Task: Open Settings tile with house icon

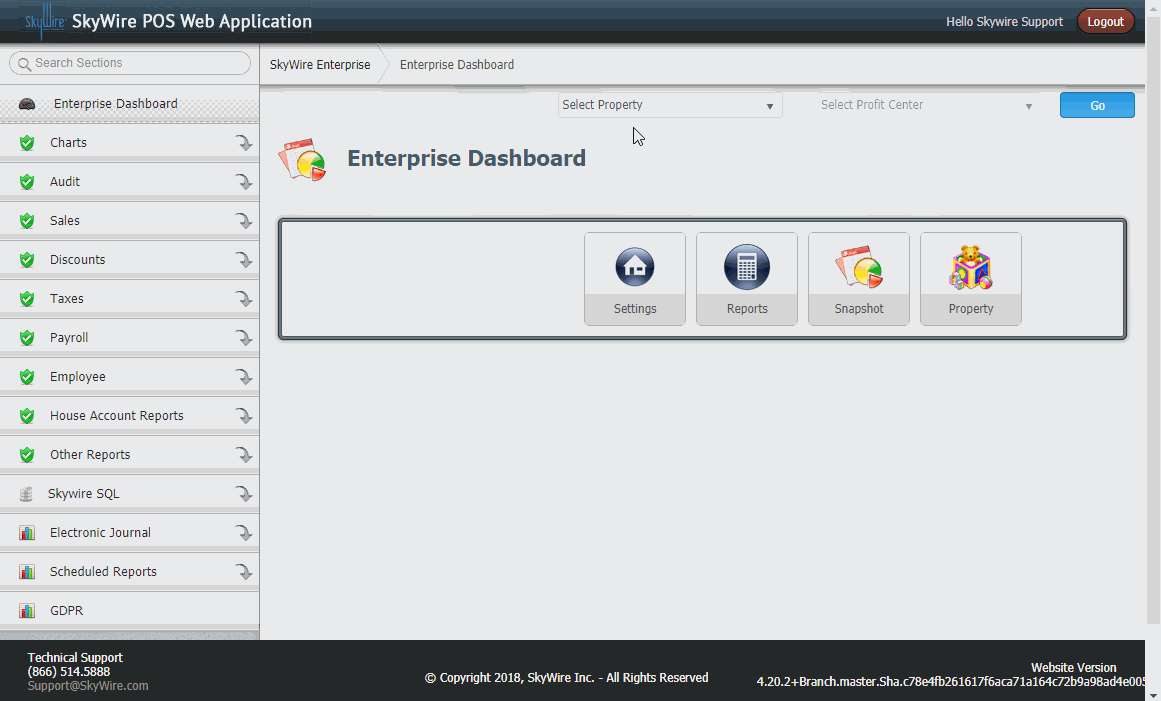Action: (635, 279)
